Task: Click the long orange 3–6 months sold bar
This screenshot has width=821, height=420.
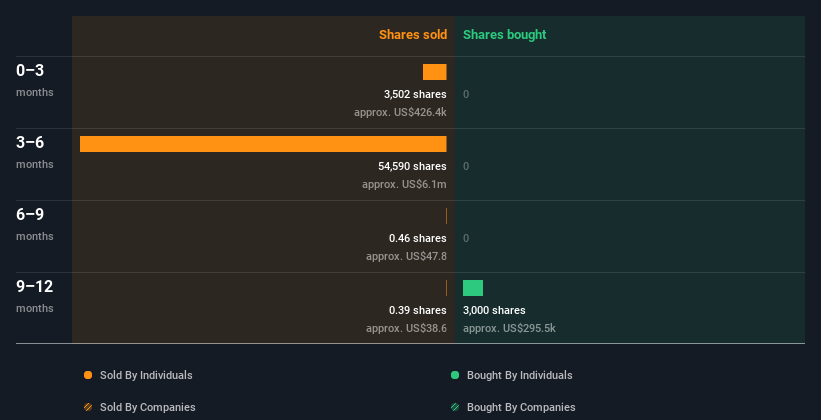Action: click(263, 144)
